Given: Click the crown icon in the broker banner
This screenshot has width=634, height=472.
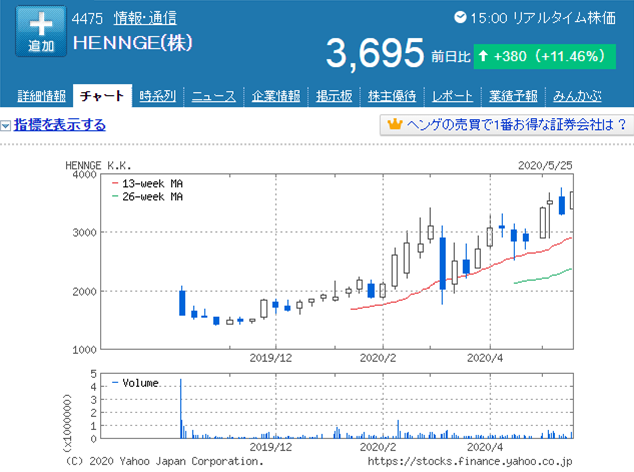Looking at the screenshot, I should pyautogui.click(x=395, y=124).
